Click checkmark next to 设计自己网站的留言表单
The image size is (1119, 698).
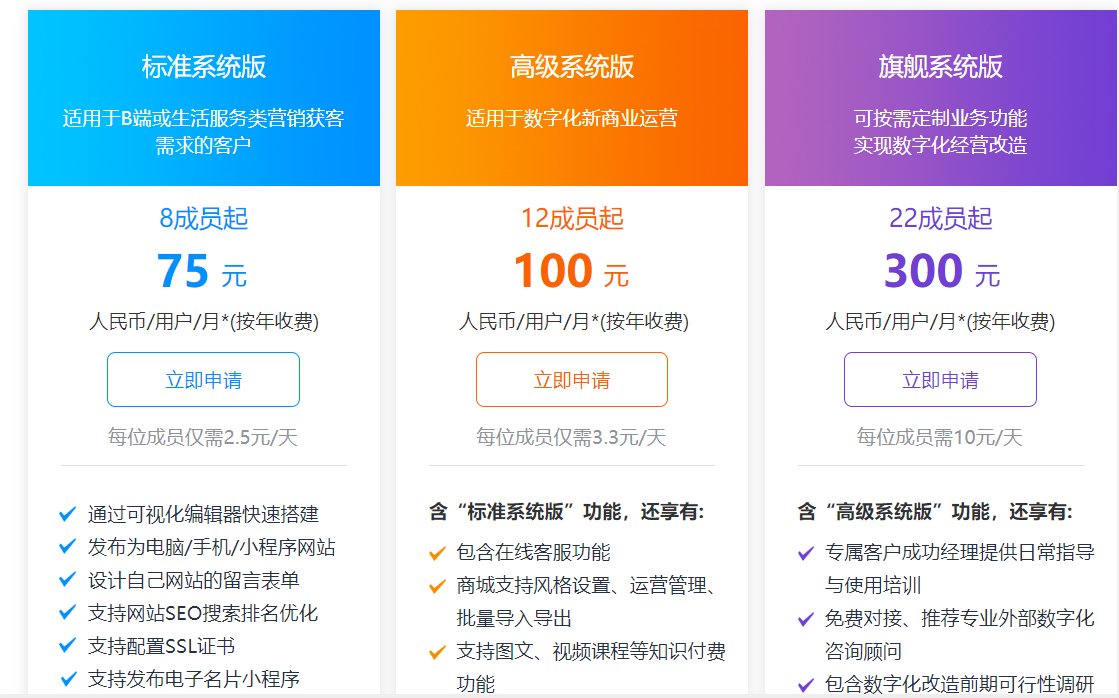(68, 580)
